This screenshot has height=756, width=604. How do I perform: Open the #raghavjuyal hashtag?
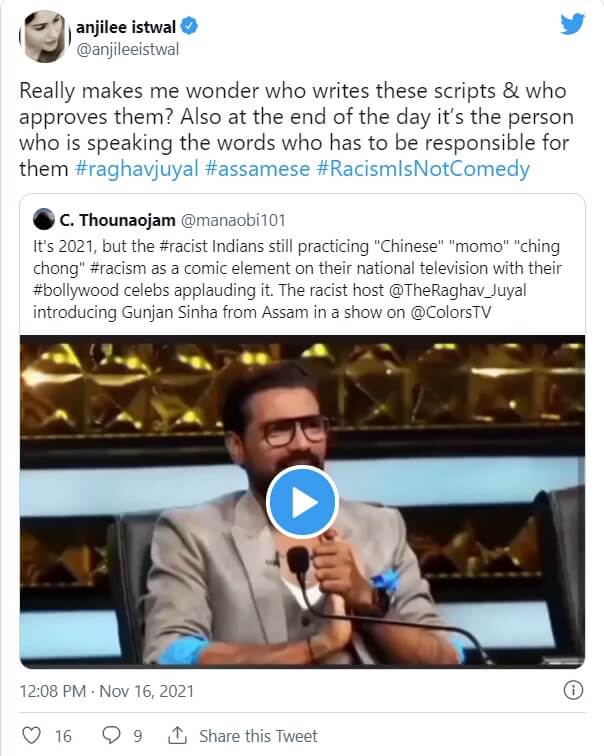(137, 169)
